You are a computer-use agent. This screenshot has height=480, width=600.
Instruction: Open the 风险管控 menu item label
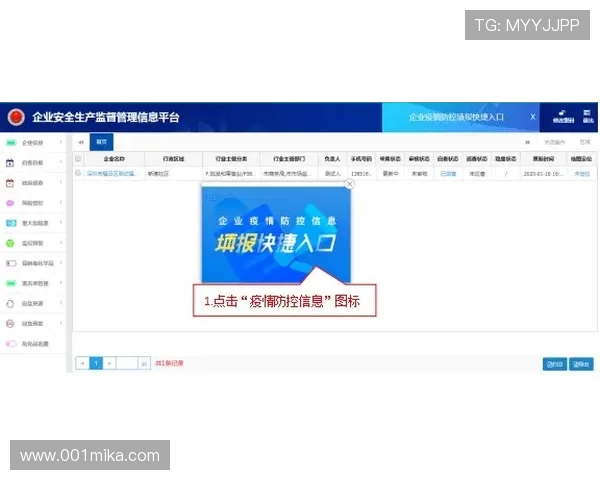(x=33, y=203)
